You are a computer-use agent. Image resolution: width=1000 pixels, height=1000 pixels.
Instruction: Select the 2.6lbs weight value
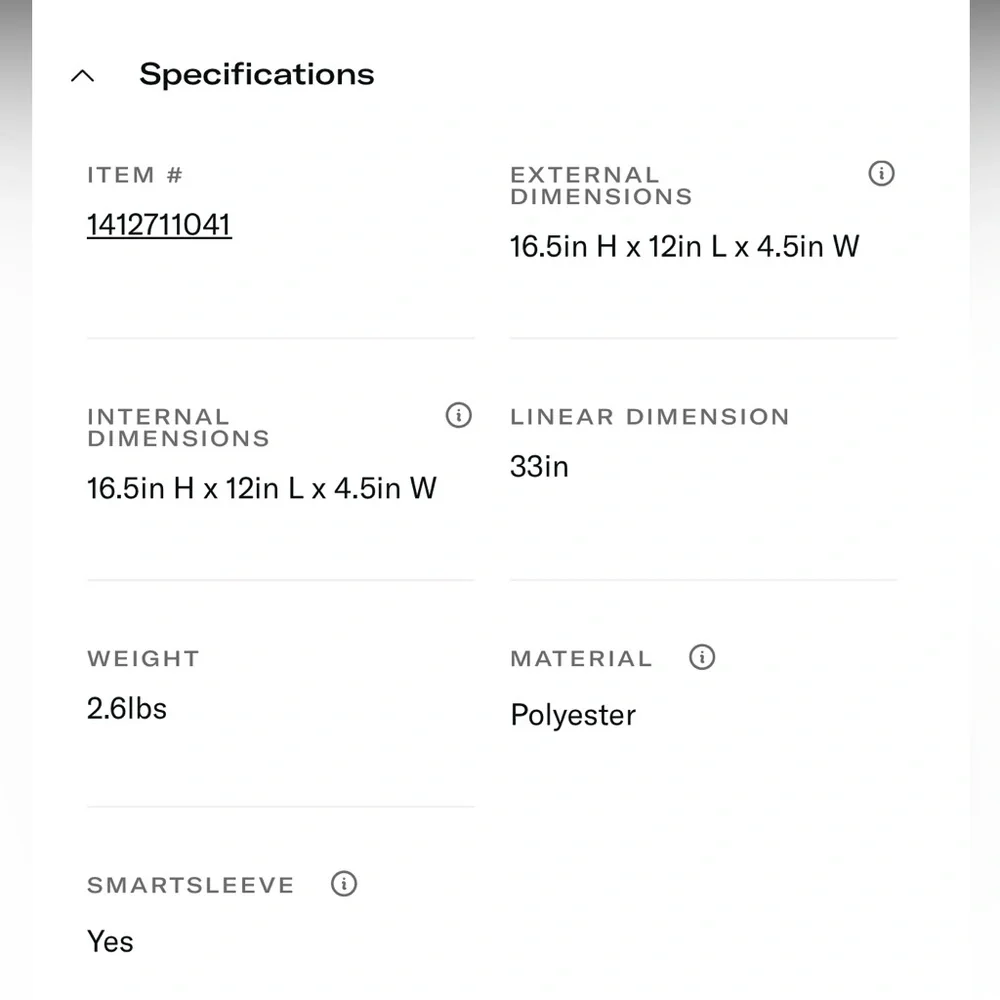pos(127,709)
